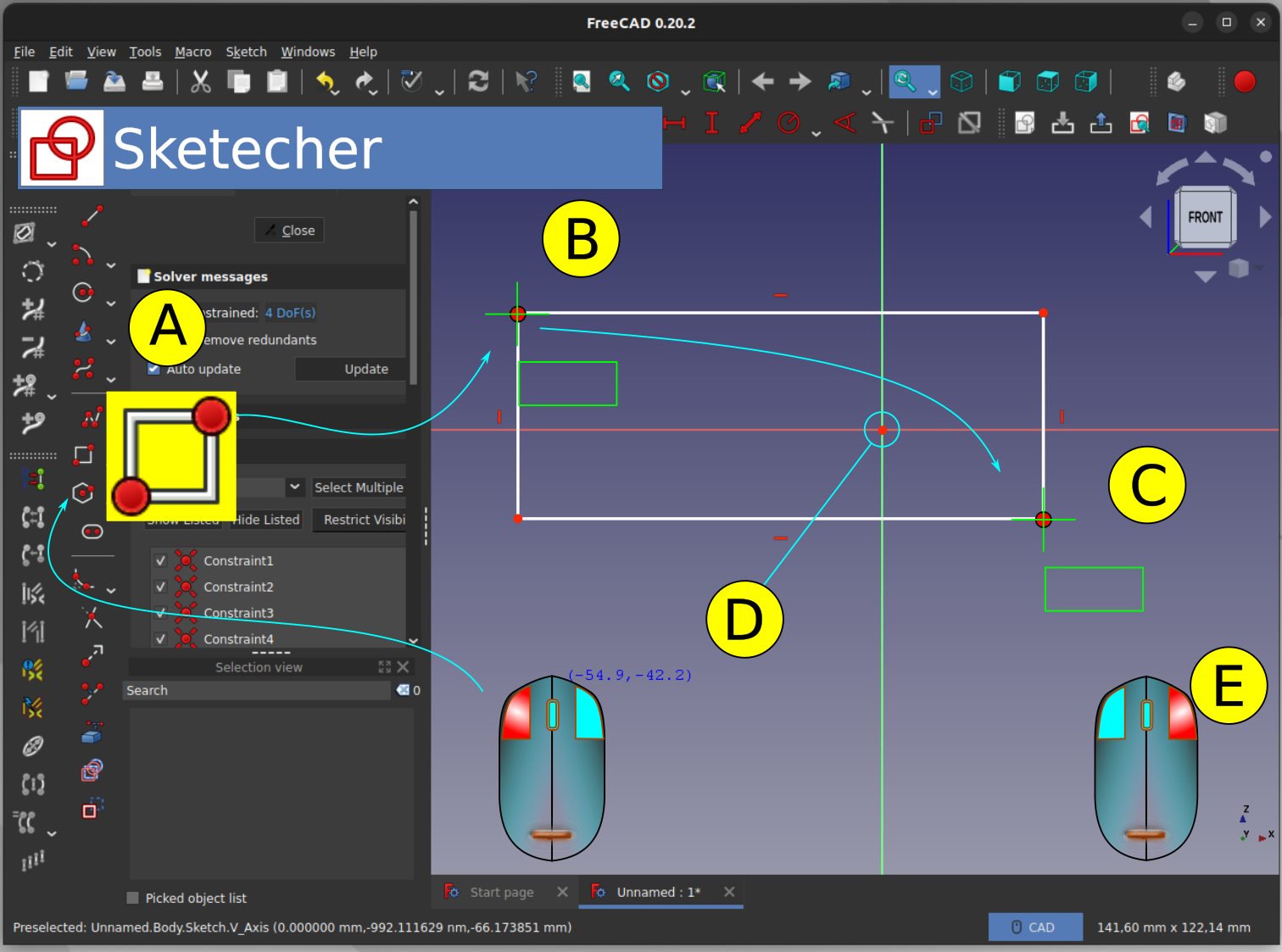Select the Create line tool
This screenshot has width=1282, height=952.
click(92, 216)
